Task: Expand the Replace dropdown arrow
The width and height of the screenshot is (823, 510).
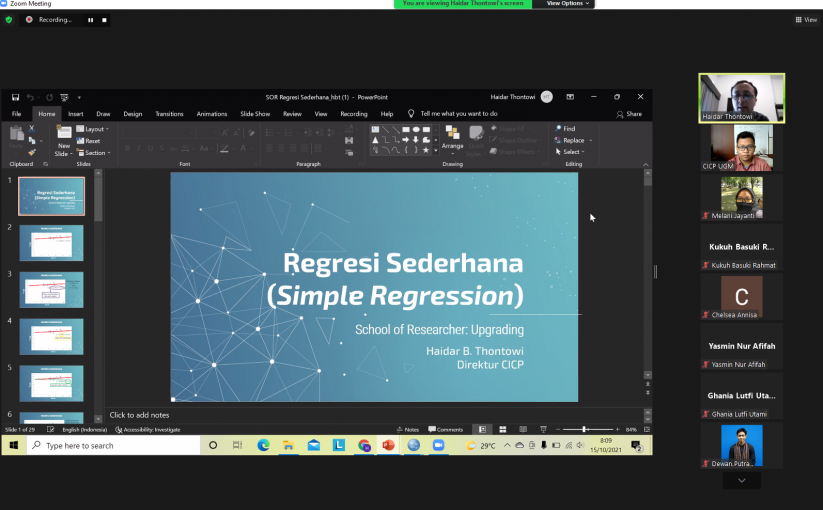Action: (591, 141)
